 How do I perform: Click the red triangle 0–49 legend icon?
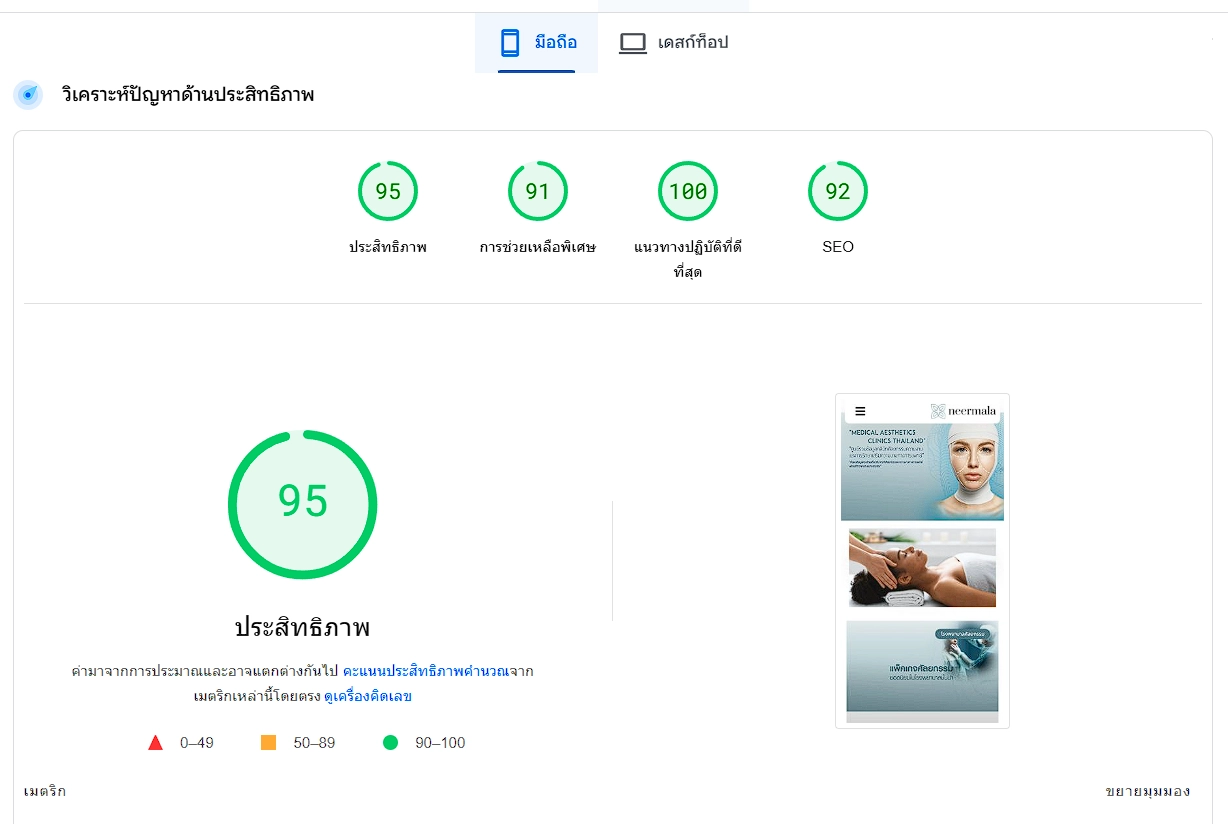click(x=155, y=743)
